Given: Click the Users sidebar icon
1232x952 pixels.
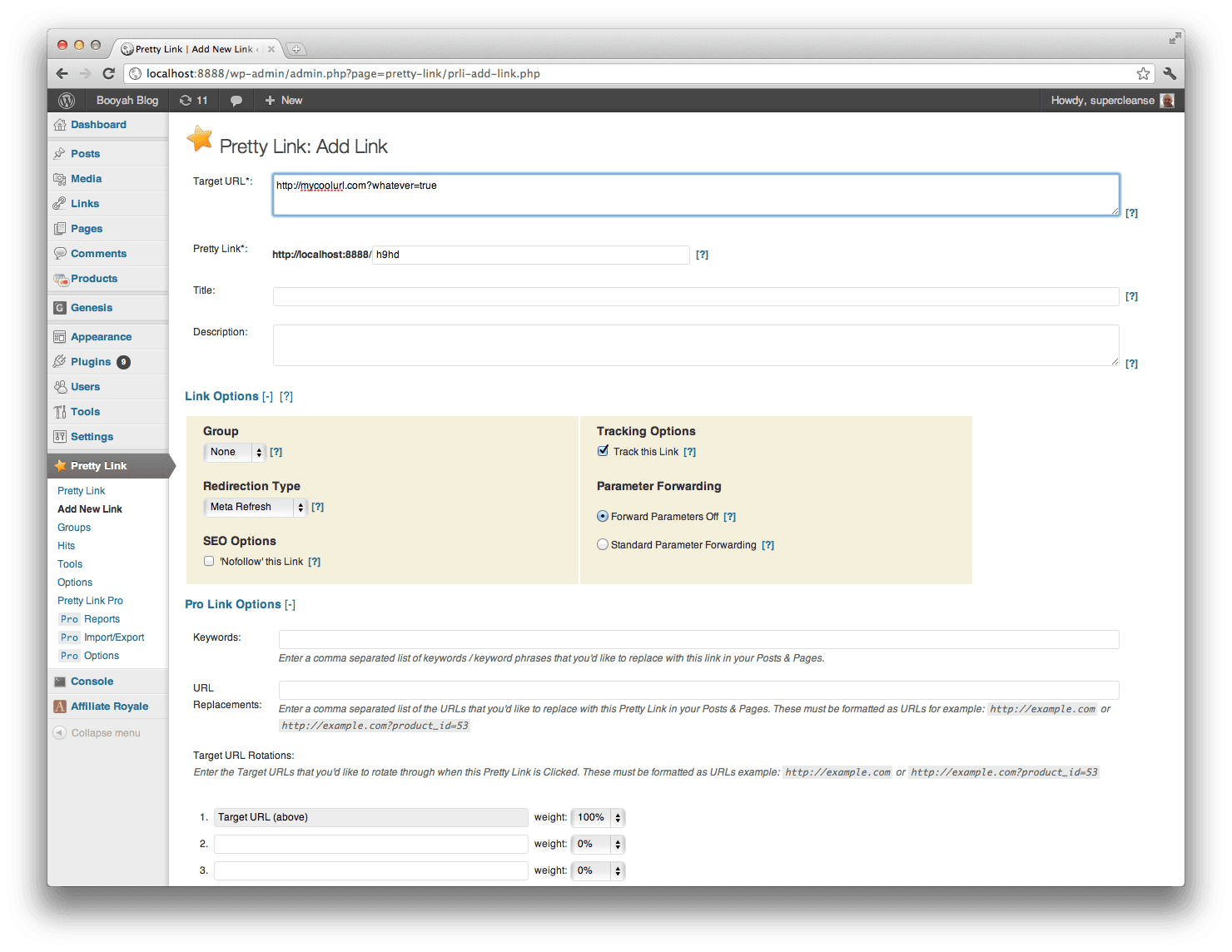Looking at the screenshot, I should click(60, 387).
